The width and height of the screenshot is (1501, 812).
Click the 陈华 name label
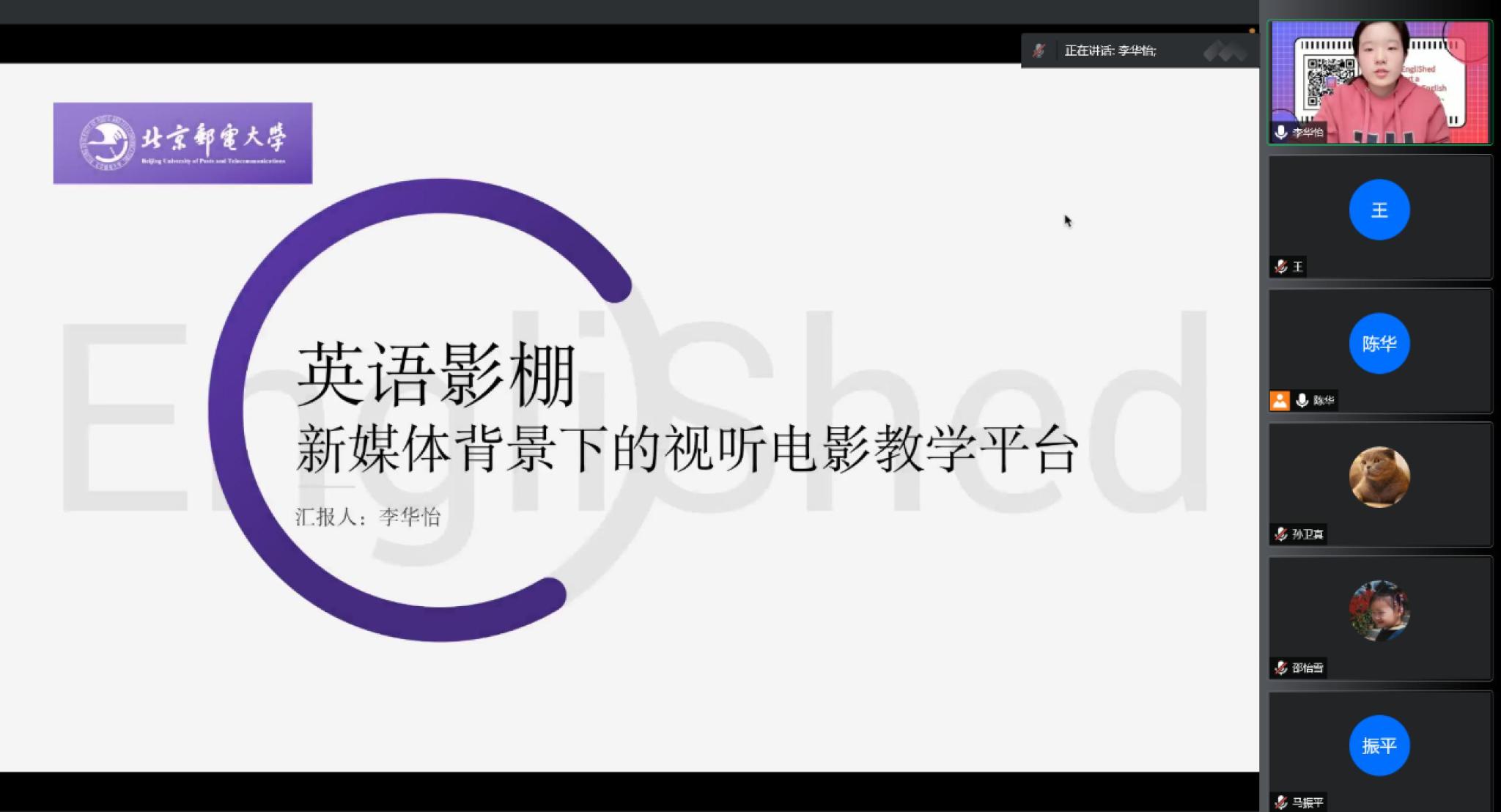tap(1324, 401)
